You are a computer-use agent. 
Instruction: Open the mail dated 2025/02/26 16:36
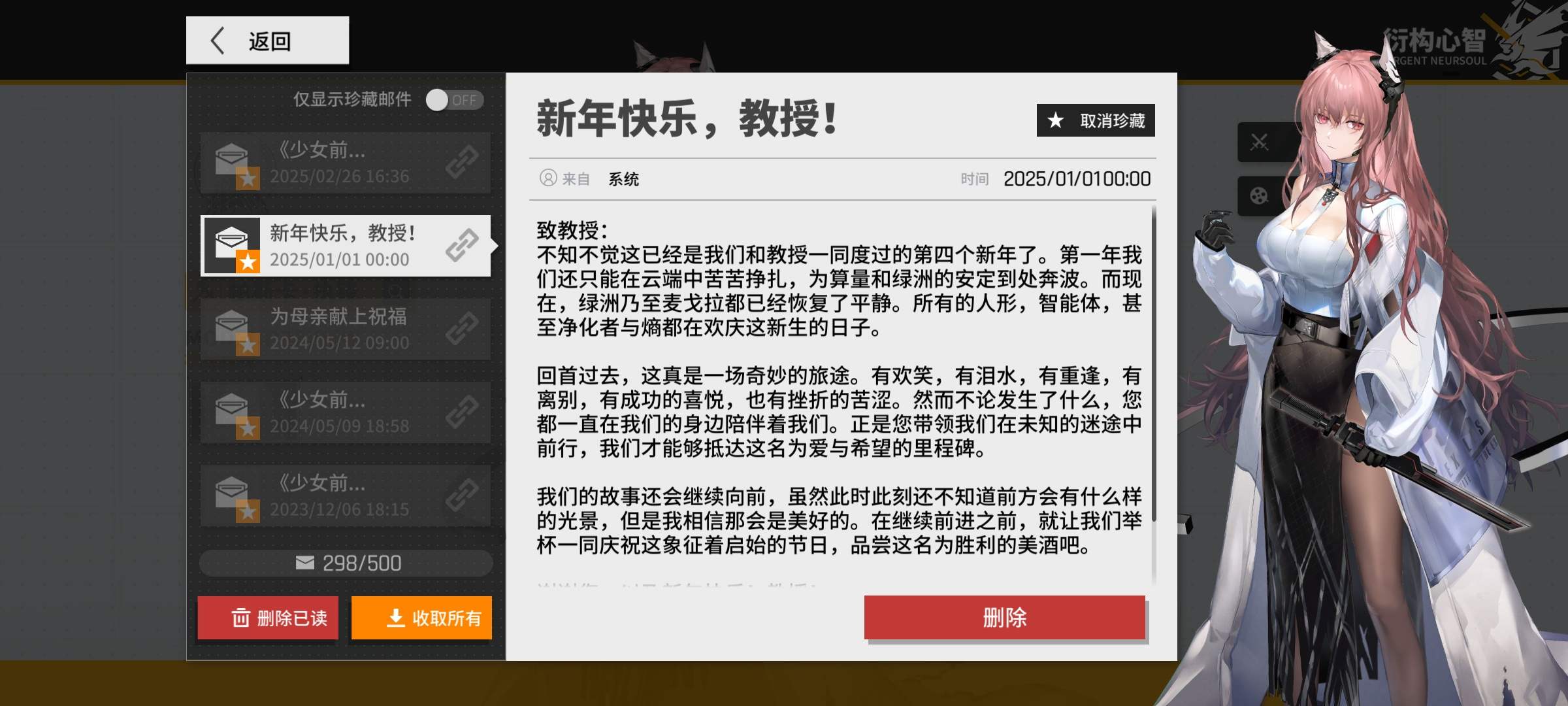coord(346,163)
